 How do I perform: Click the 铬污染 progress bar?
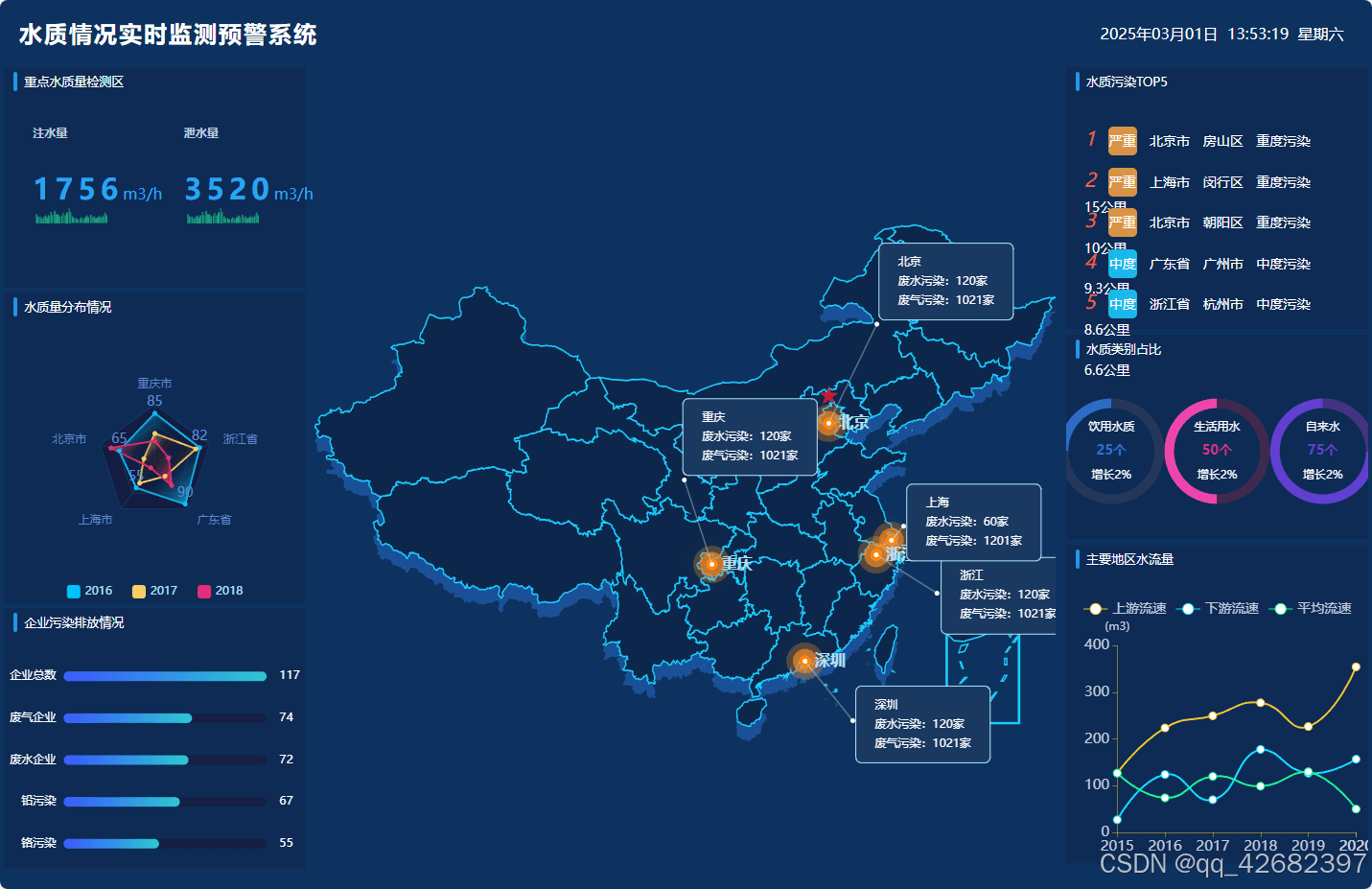click(165, 844)
